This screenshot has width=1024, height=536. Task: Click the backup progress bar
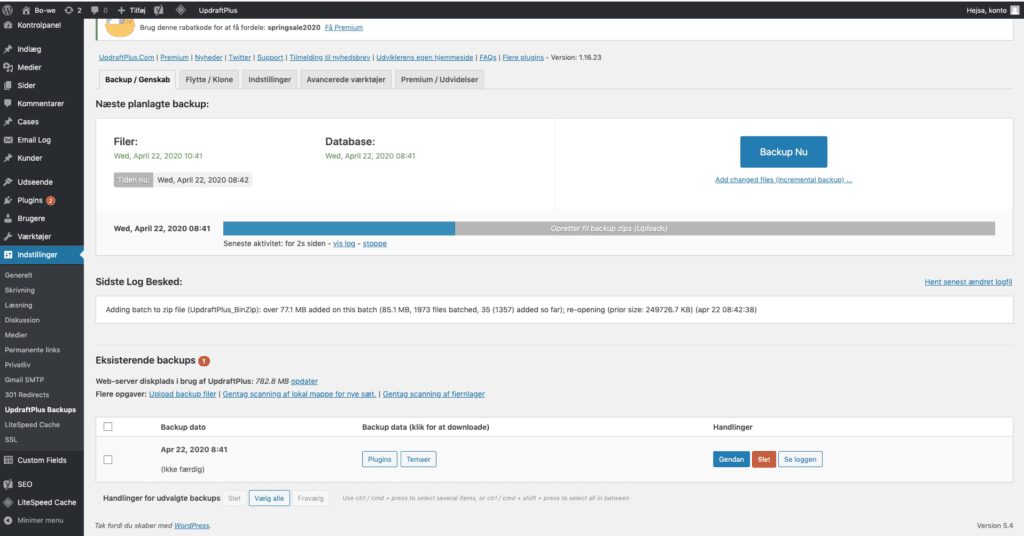coord(609,229)
